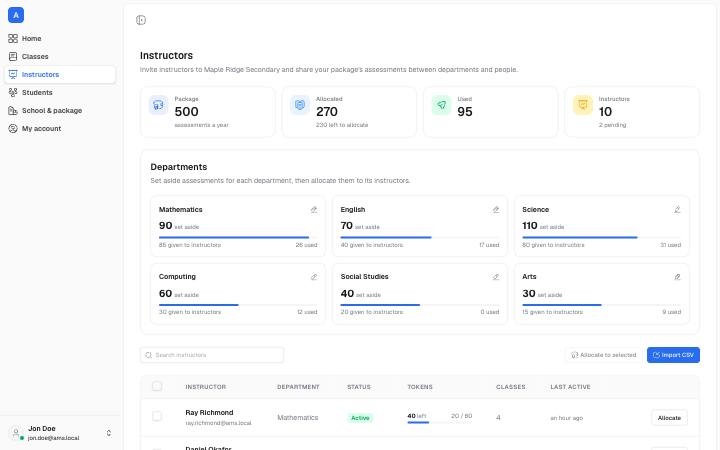Tick the select-all instructors checkbox
720x450 pixels.
pos(157,386)
